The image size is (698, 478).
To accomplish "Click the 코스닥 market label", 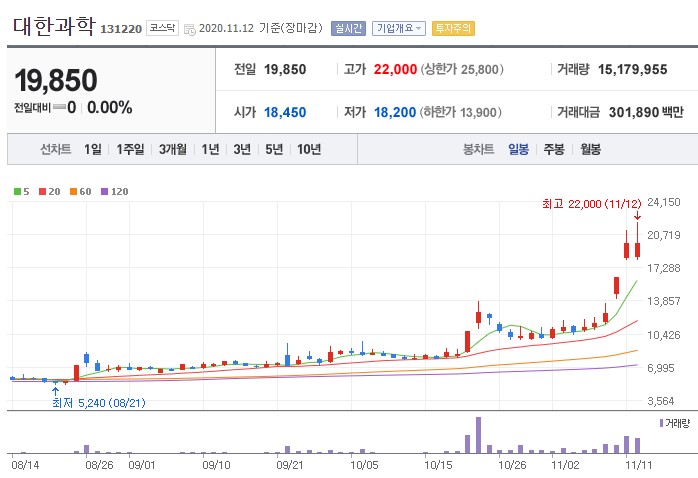I will click(162, 28).
